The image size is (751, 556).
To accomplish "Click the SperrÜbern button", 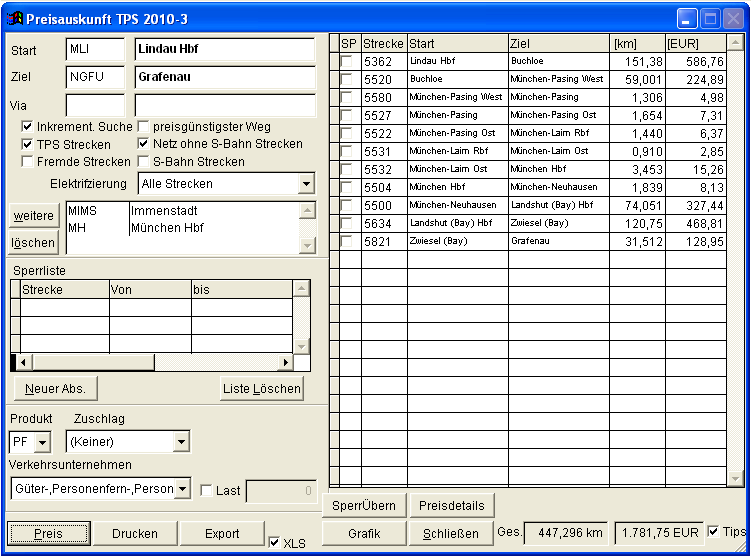I will pos(364,506).
